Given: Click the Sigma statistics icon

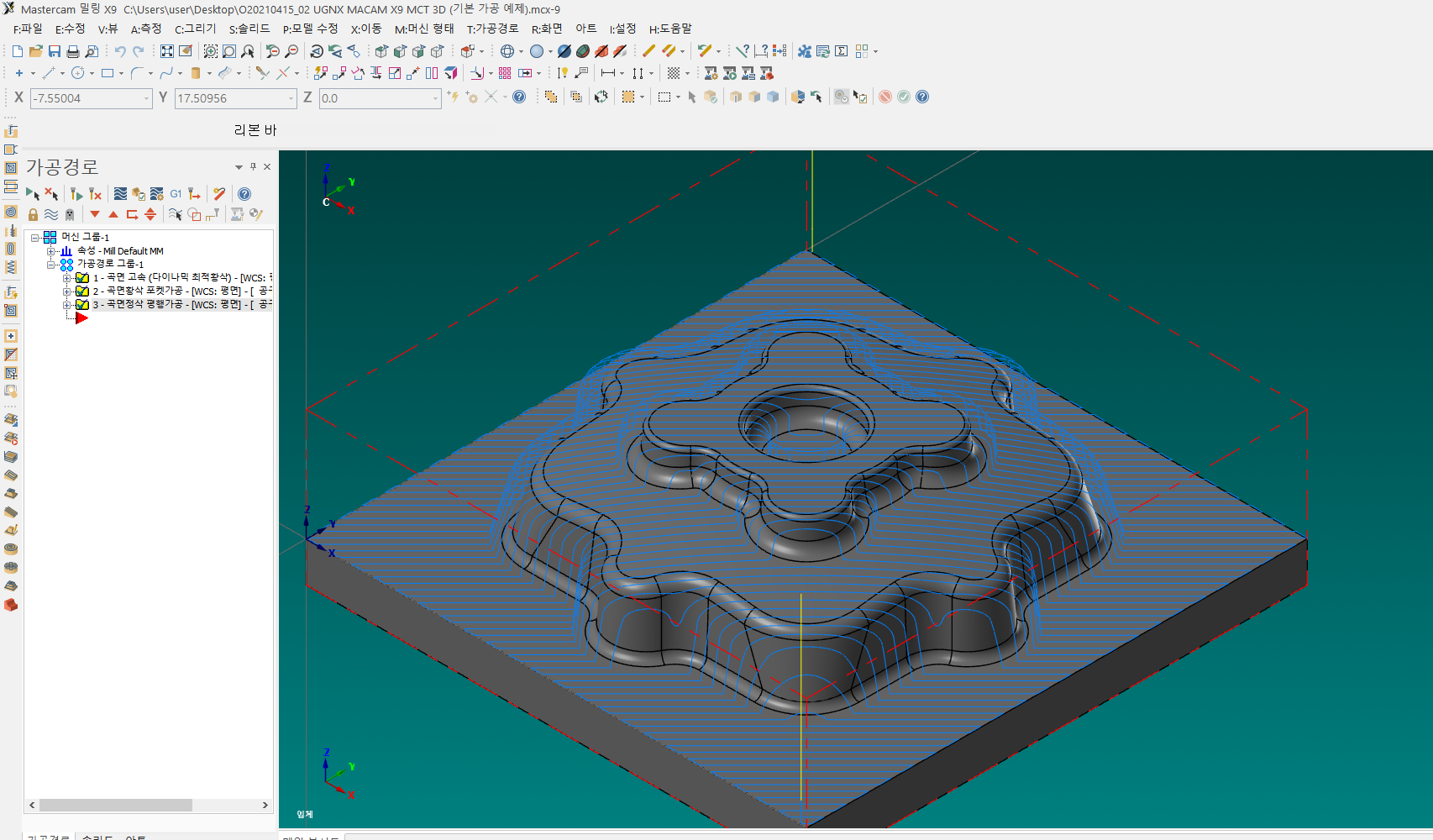Looking at the screenshot, I should 842,51.
